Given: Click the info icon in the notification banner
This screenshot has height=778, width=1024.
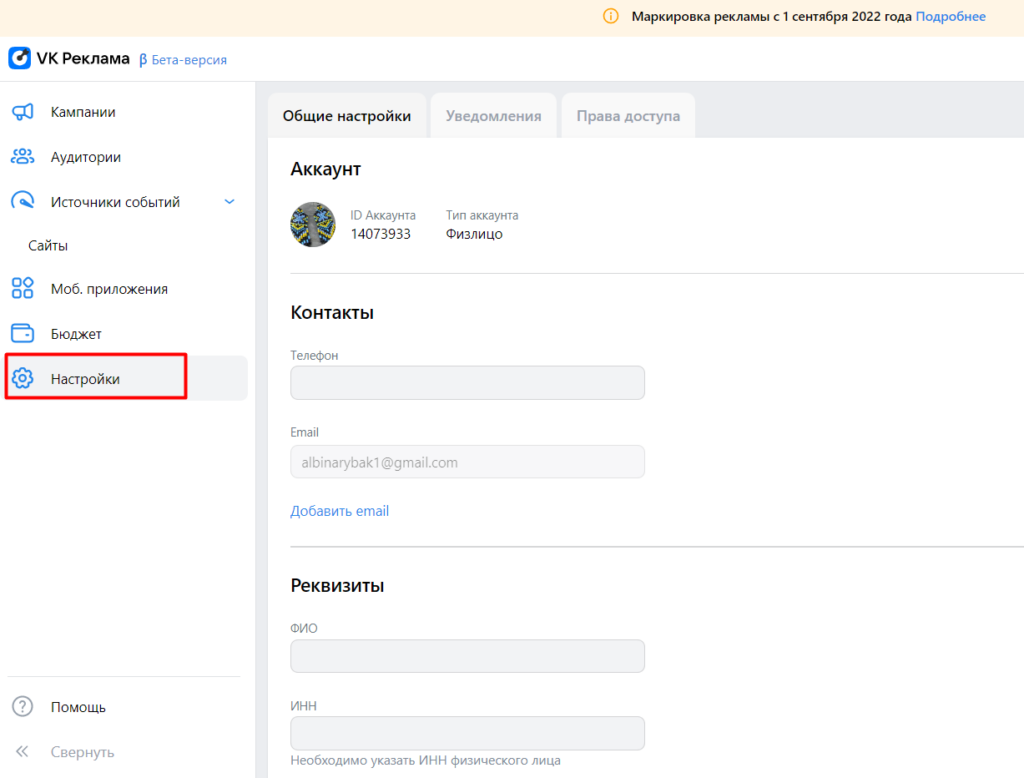Looking at the screenshot, I should pyautogui.click(x=611, y=17).
